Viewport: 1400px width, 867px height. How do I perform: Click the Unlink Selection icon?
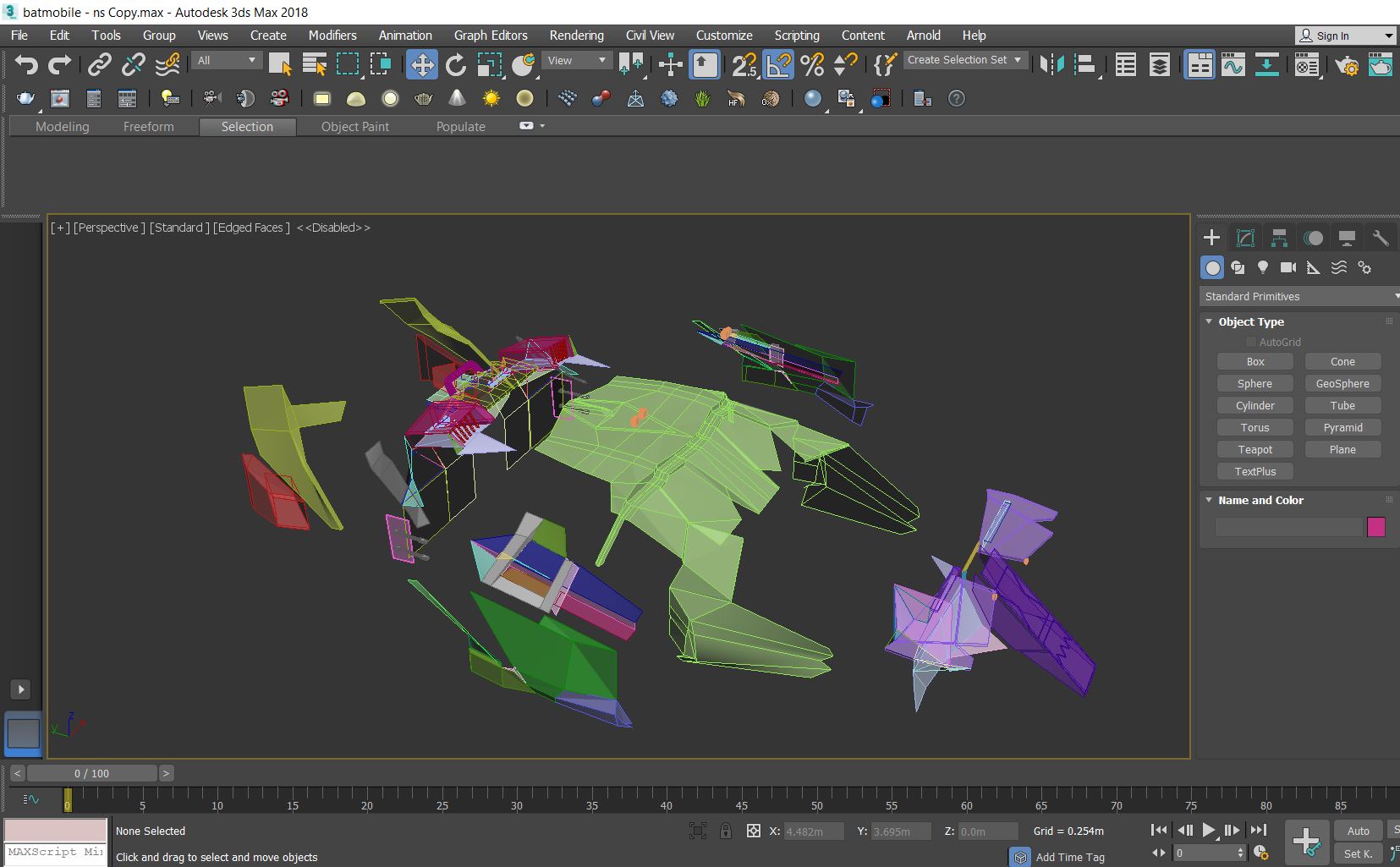(134, 64)
